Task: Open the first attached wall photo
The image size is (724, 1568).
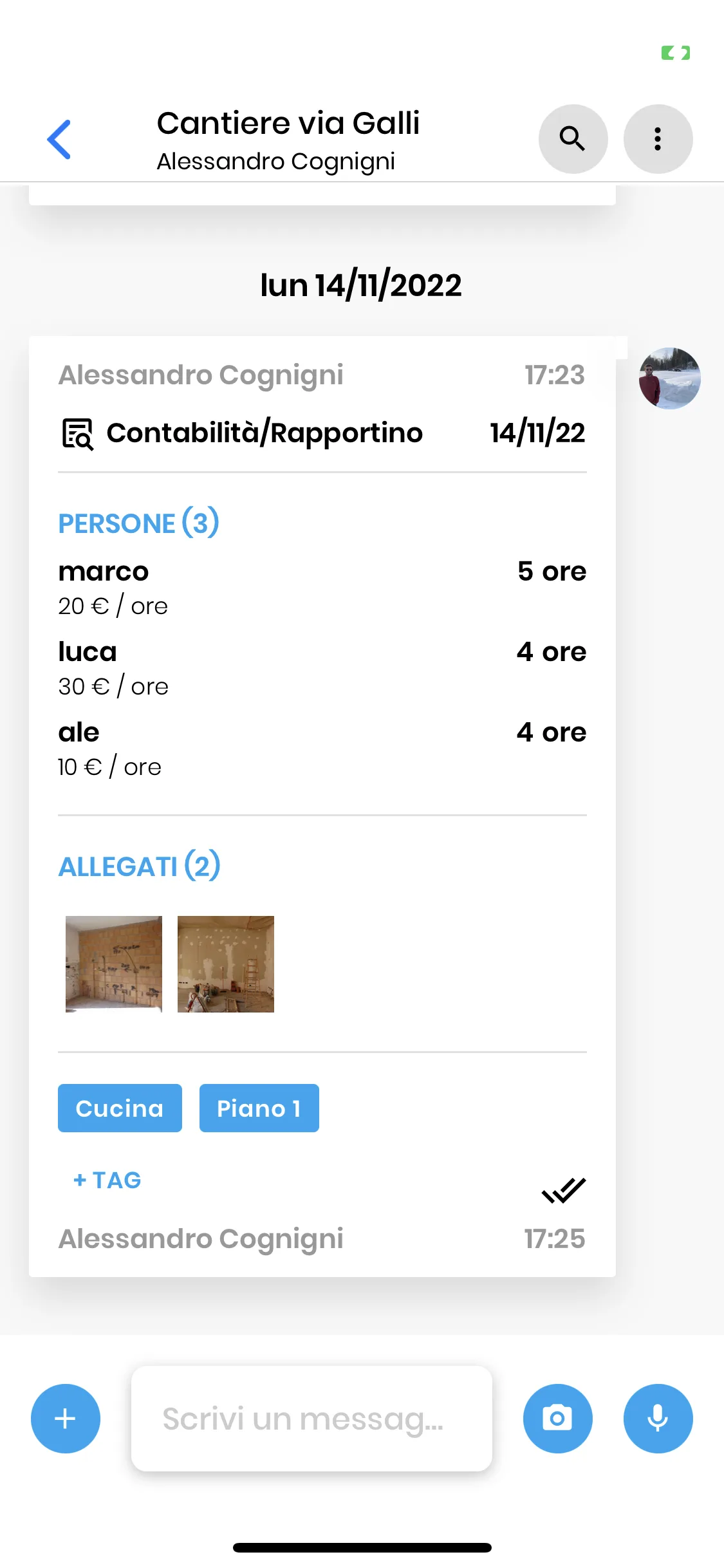Action: tap(114, 964)
